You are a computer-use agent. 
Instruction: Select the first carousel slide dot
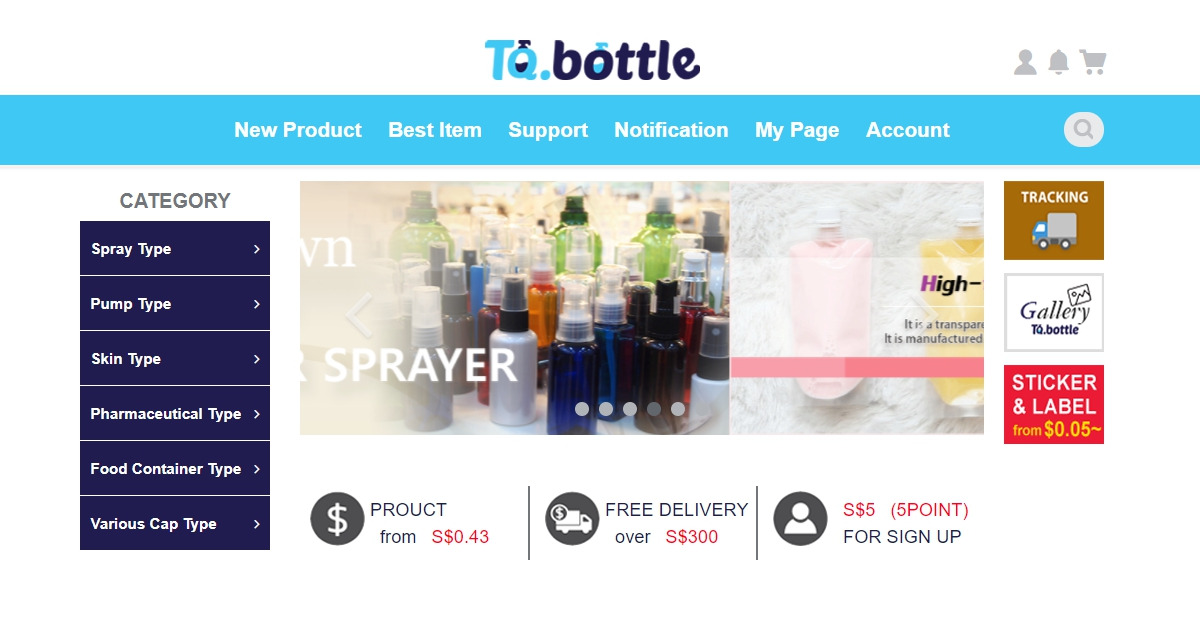[582, 409]
